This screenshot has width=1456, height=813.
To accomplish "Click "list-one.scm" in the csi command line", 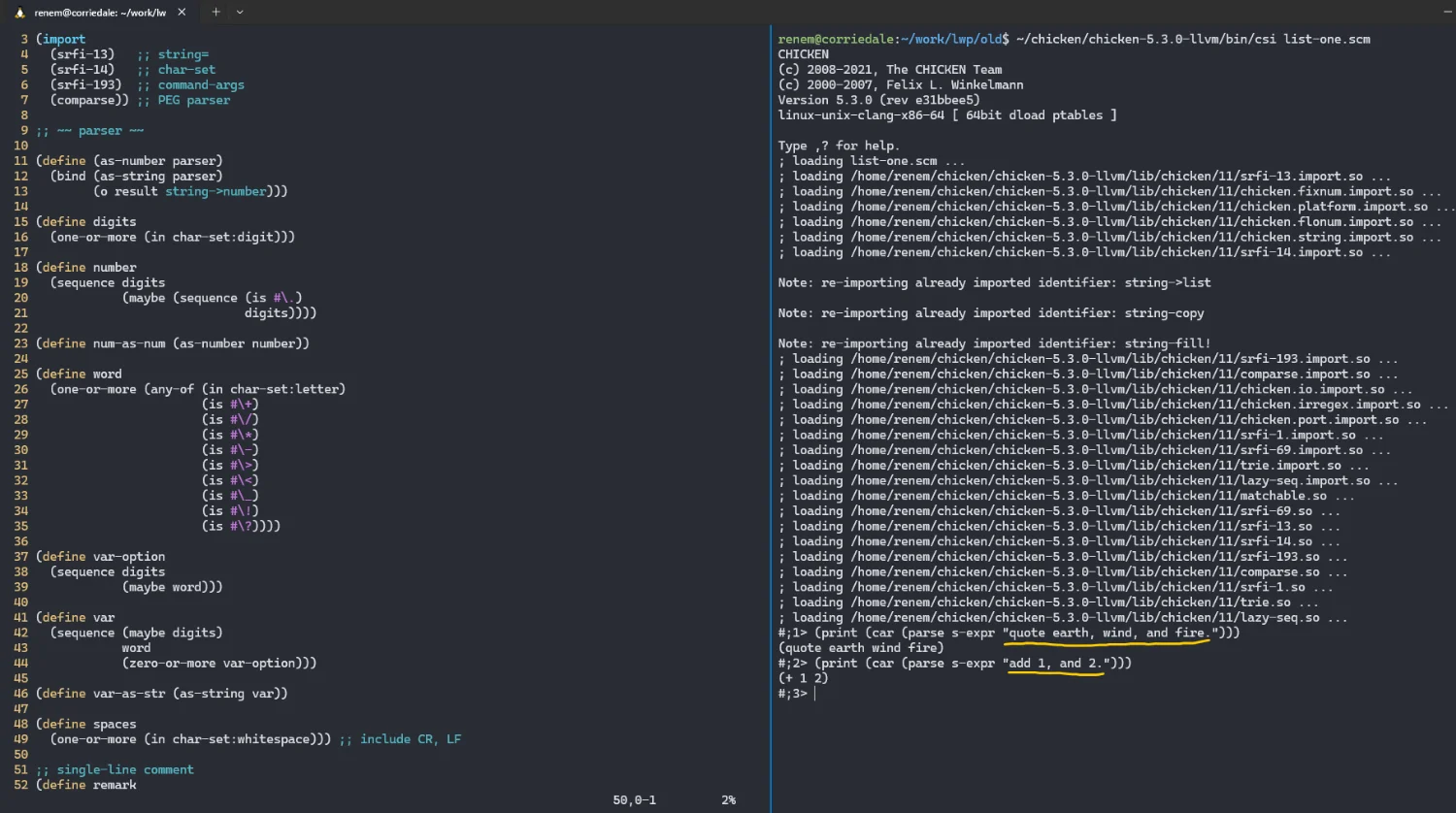I will (1327, 39).
